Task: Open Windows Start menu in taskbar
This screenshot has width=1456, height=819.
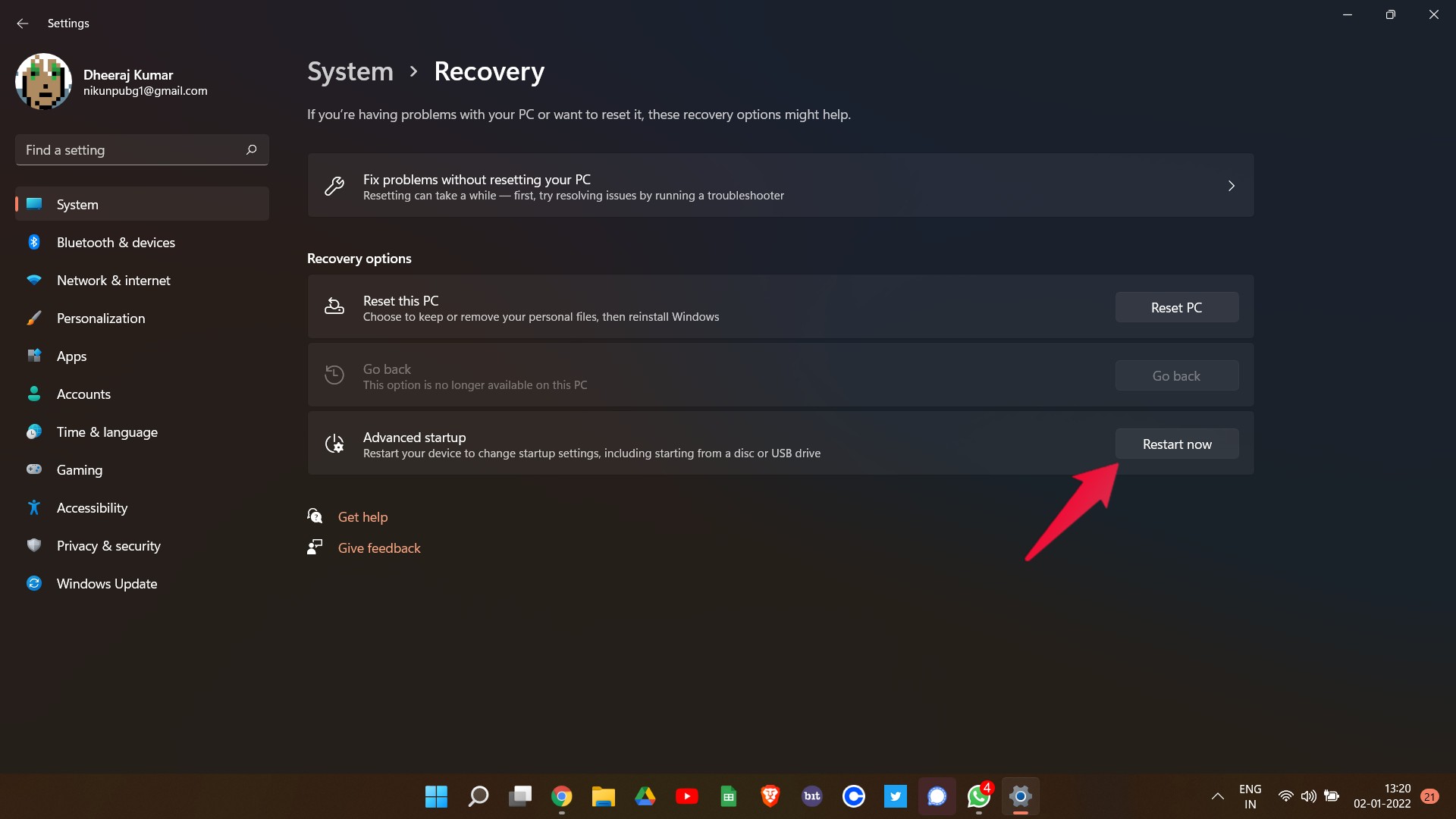Action: tap(436, 796)
